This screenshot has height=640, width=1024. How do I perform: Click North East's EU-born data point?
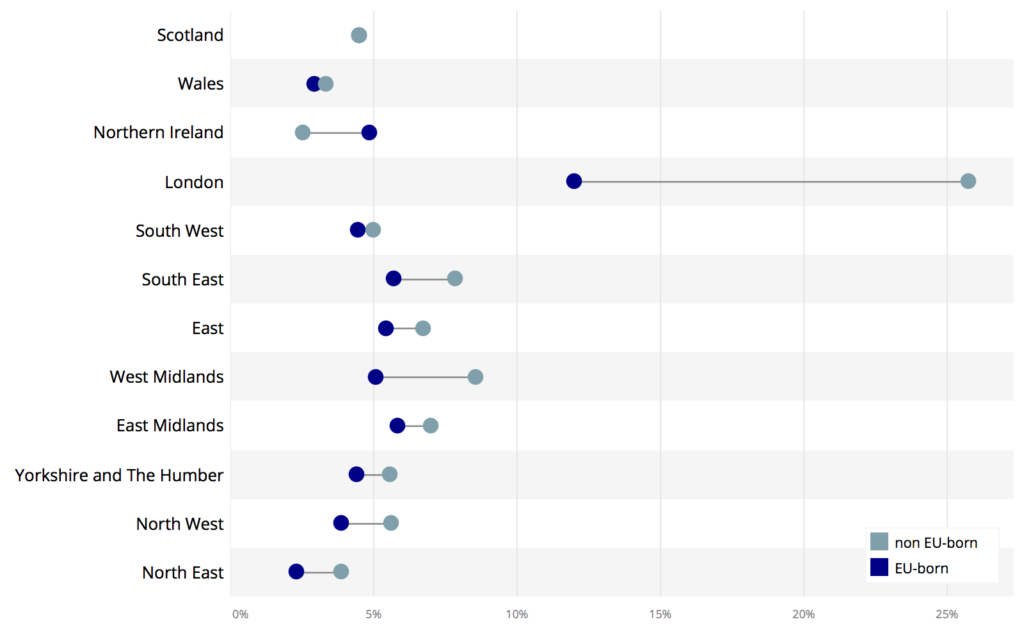click(x=296, y=572)
